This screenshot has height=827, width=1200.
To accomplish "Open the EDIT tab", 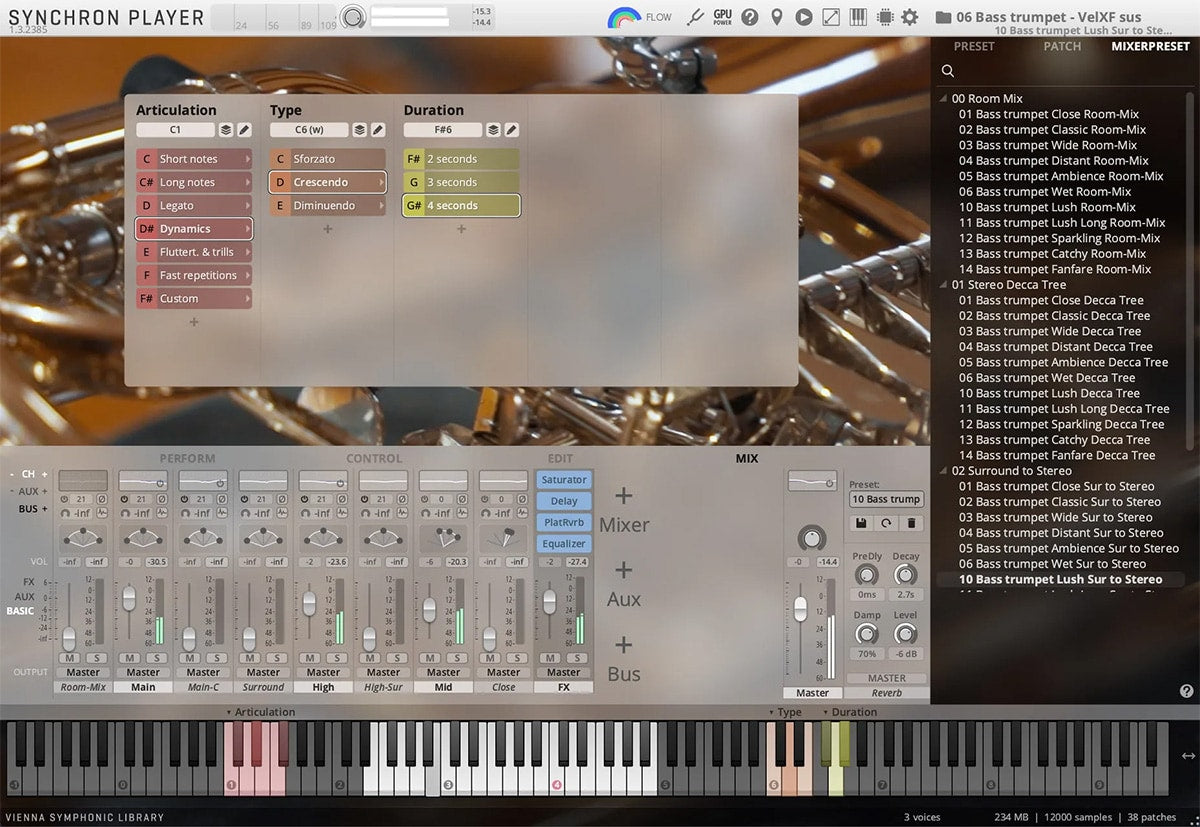I will pyautogui.click(x=560, y=459).
